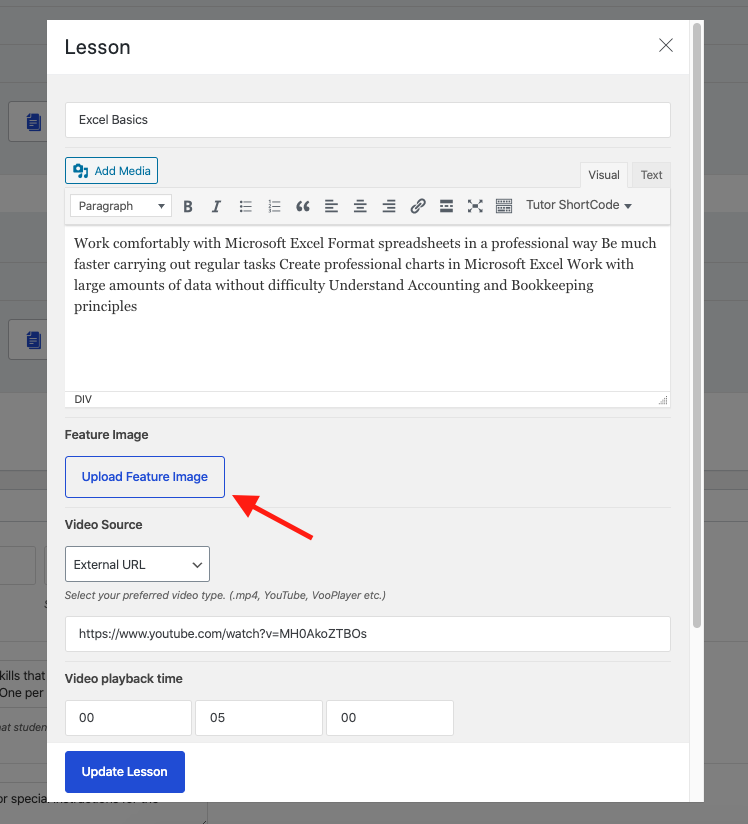
Task: Click the upper blue lesson document icon behind dialog
Action: [x=34, y=122]
